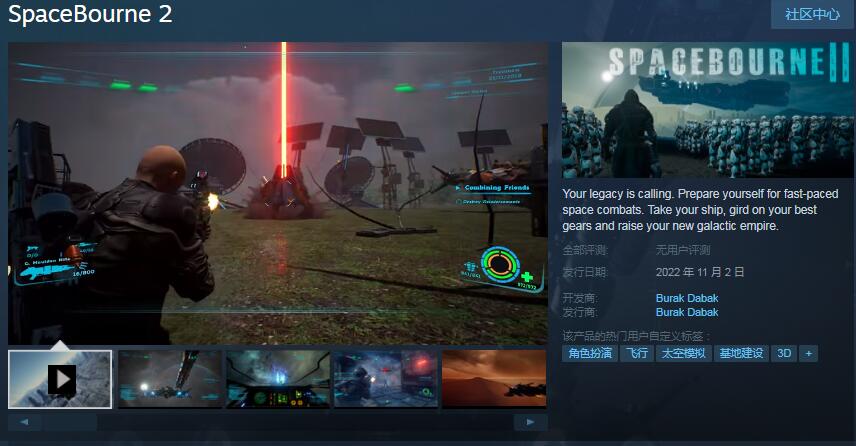
Task: Select the soldier with red light screenshot thumbnail
Action: [386, 379]
